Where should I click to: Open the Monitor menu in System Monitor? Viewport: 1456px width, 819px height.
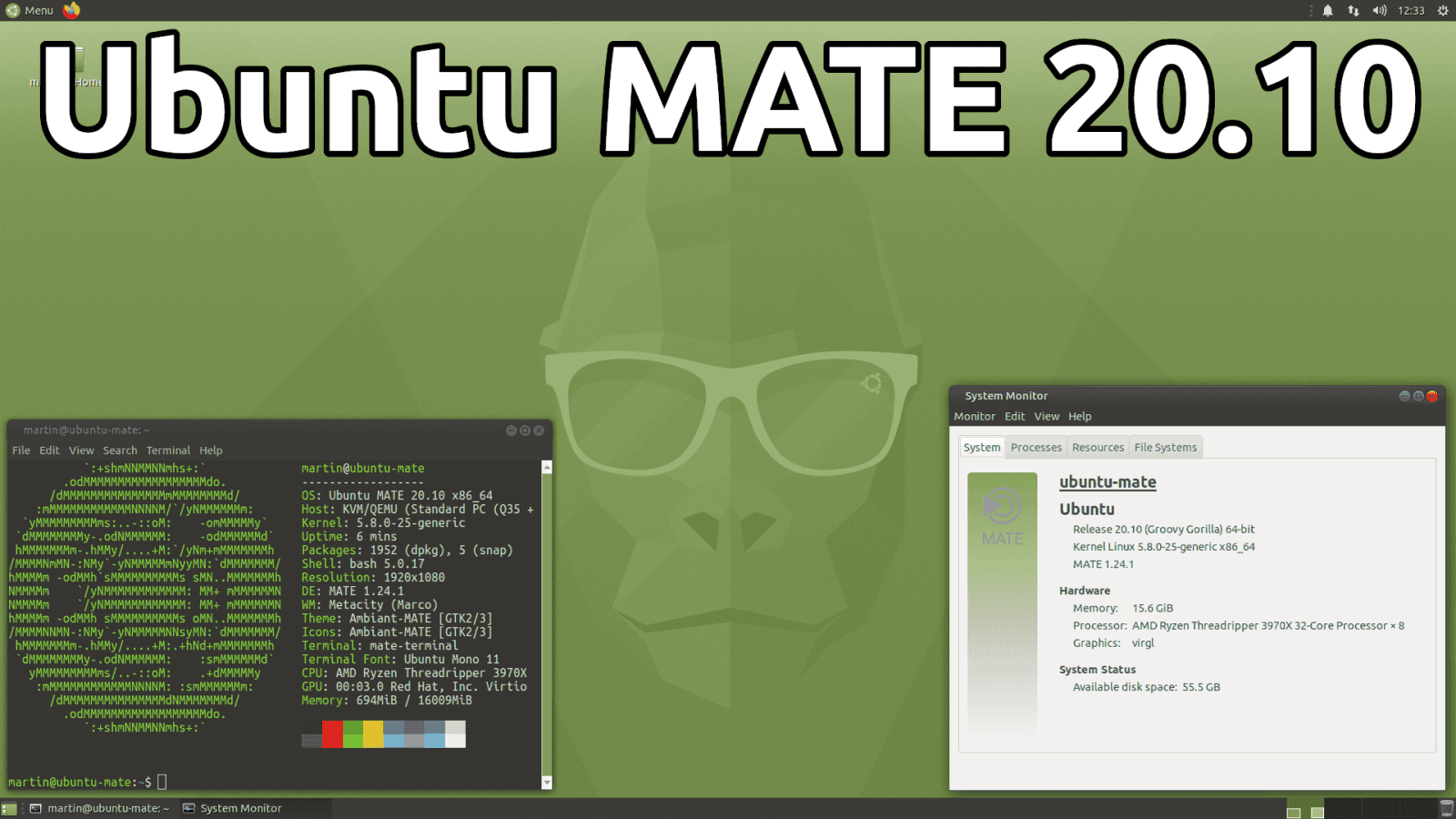(975, 417)
